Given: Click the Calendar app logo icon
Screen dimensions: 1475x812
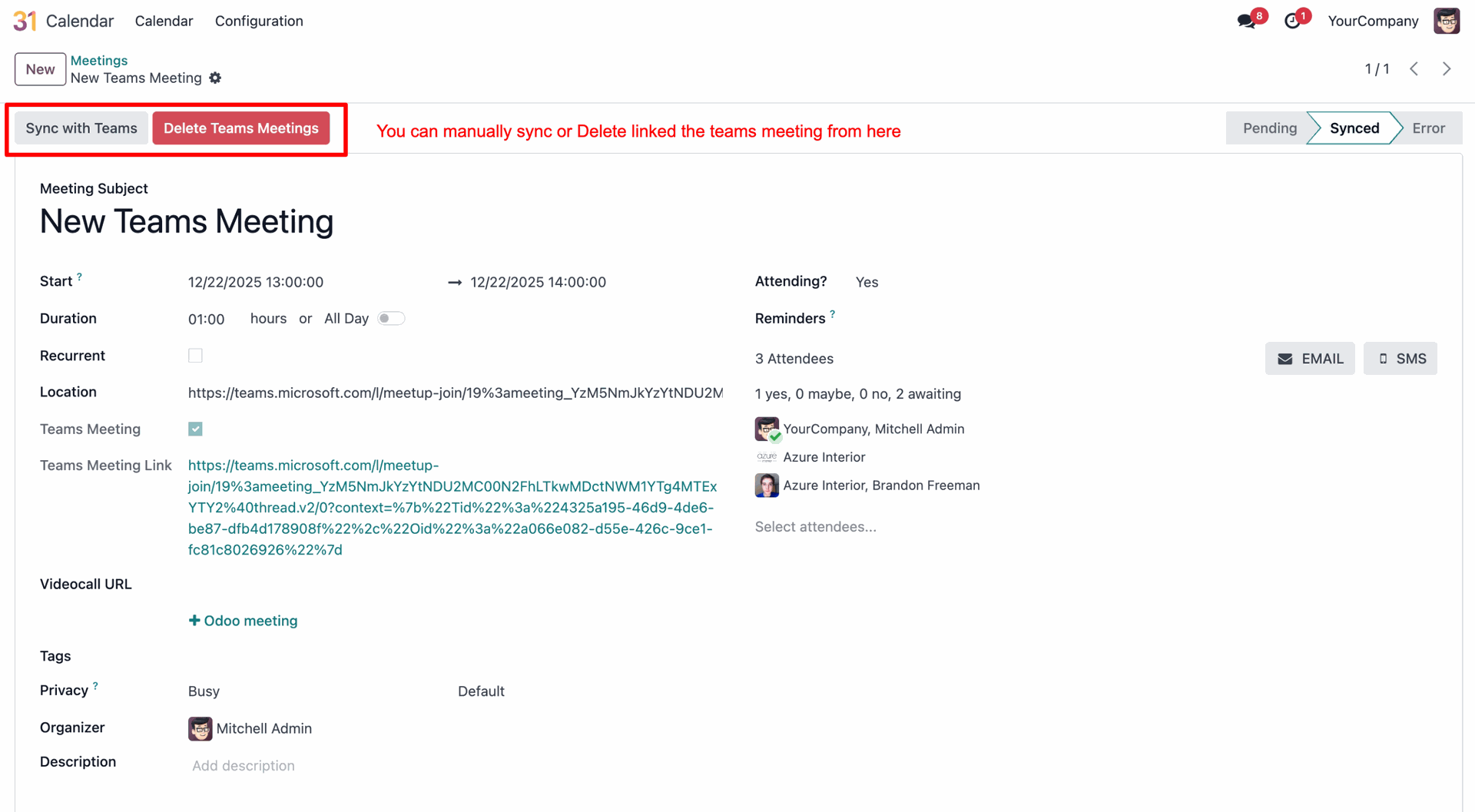Looking at the screenshot, I should 25,21.
